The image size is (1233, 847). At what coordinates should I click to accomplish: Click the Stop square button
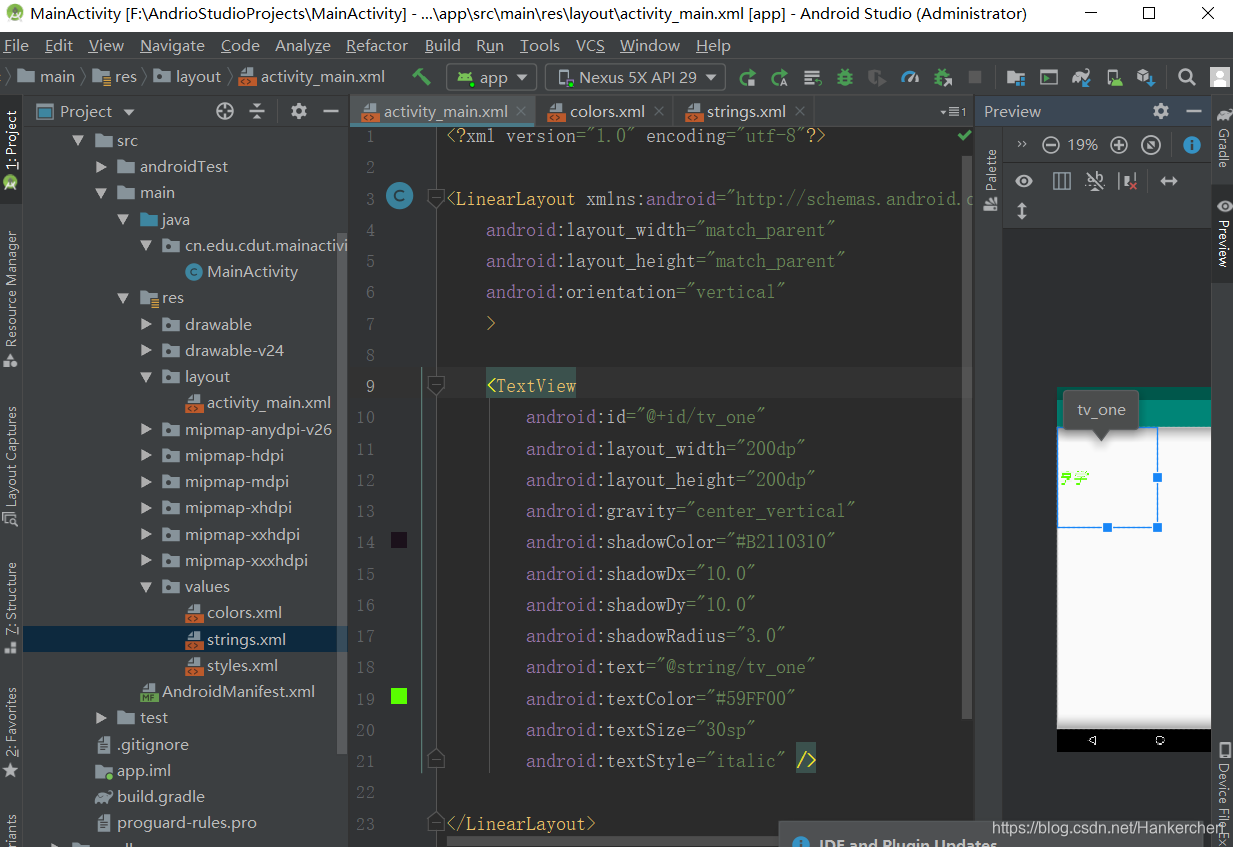pos(975,77)
